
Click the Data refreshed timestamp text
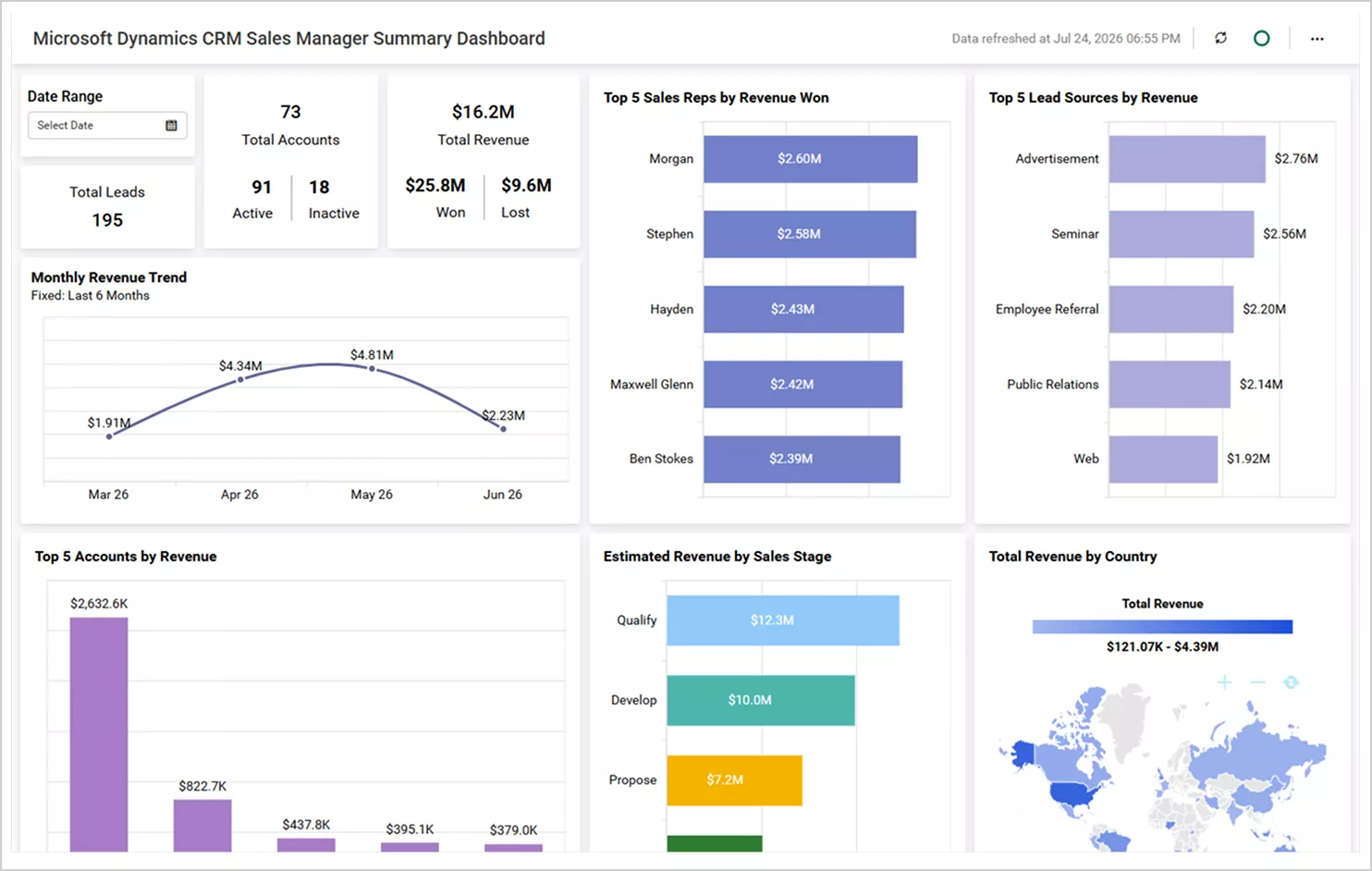(x=1066, y=39)
